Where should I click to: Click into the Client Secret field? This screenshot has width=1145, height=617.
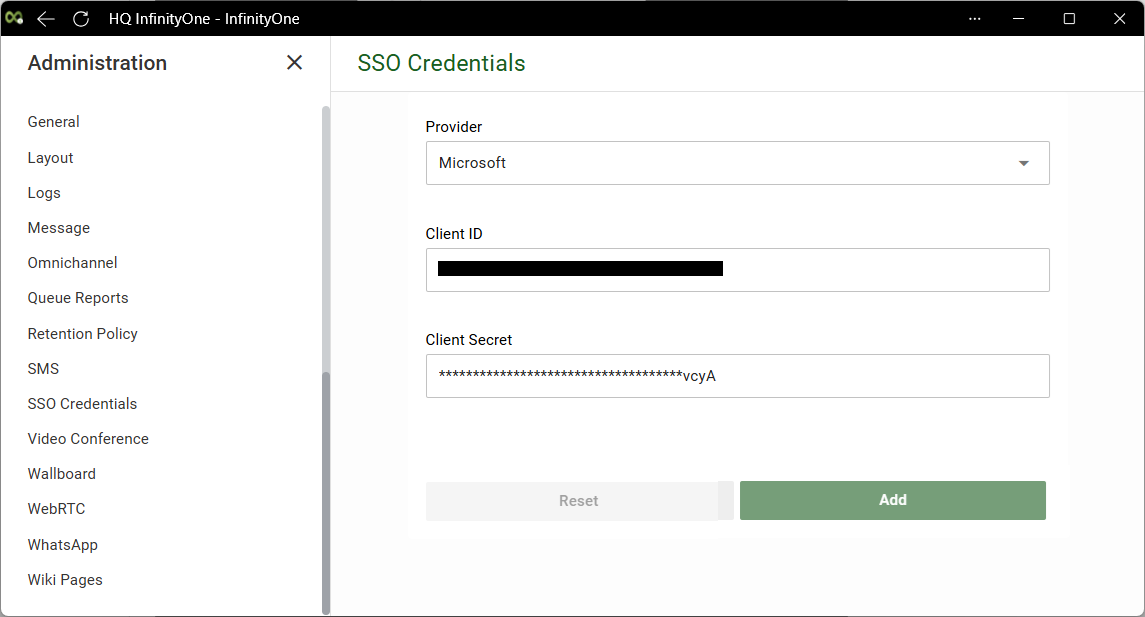coord(738,376)
